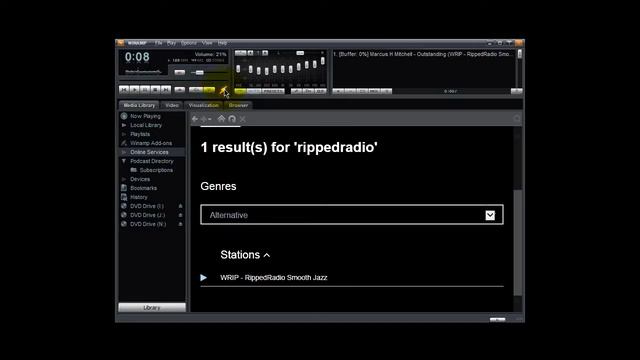Open Winamp Add-ons in sidebar
This screenshot has height=360, width=640.
(151, 143)
